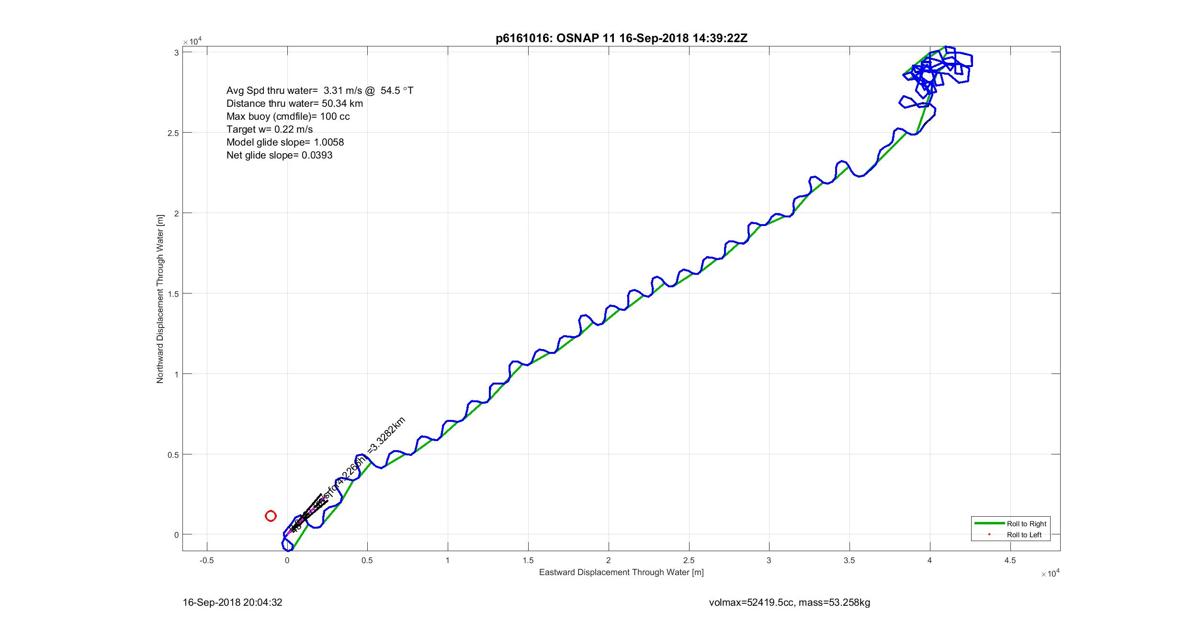1200x619 pixels.
Task: Click the 'Max buoy (cmdfile)= 100 cc' line
Action: [288, 116]
